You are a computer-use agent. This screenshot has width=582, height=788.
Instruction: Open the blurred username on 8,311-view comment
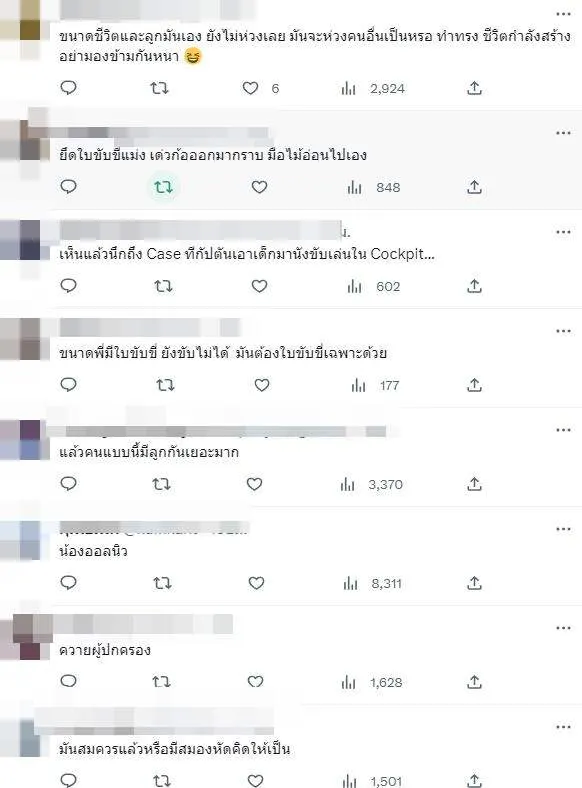(x=154, y=529)
